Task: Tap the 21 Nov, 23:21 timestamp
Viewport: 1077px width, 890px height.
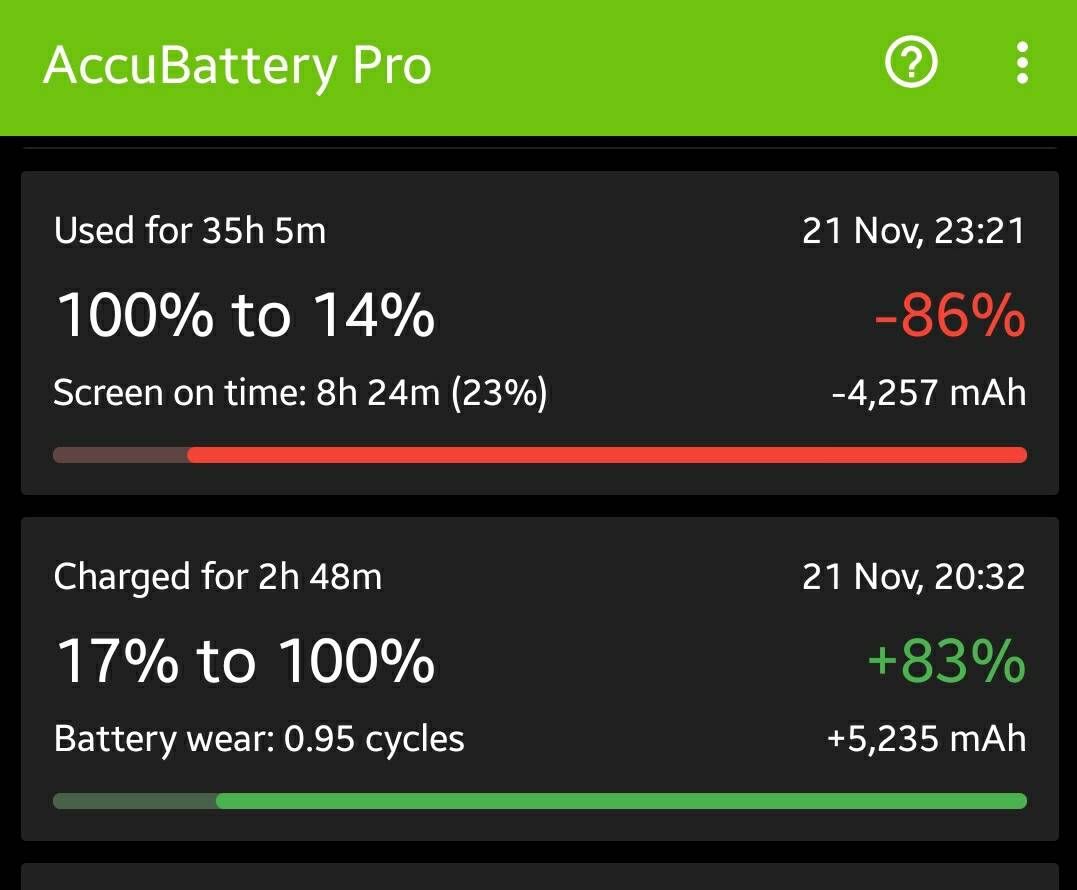Action: click(x=914, y=230)
